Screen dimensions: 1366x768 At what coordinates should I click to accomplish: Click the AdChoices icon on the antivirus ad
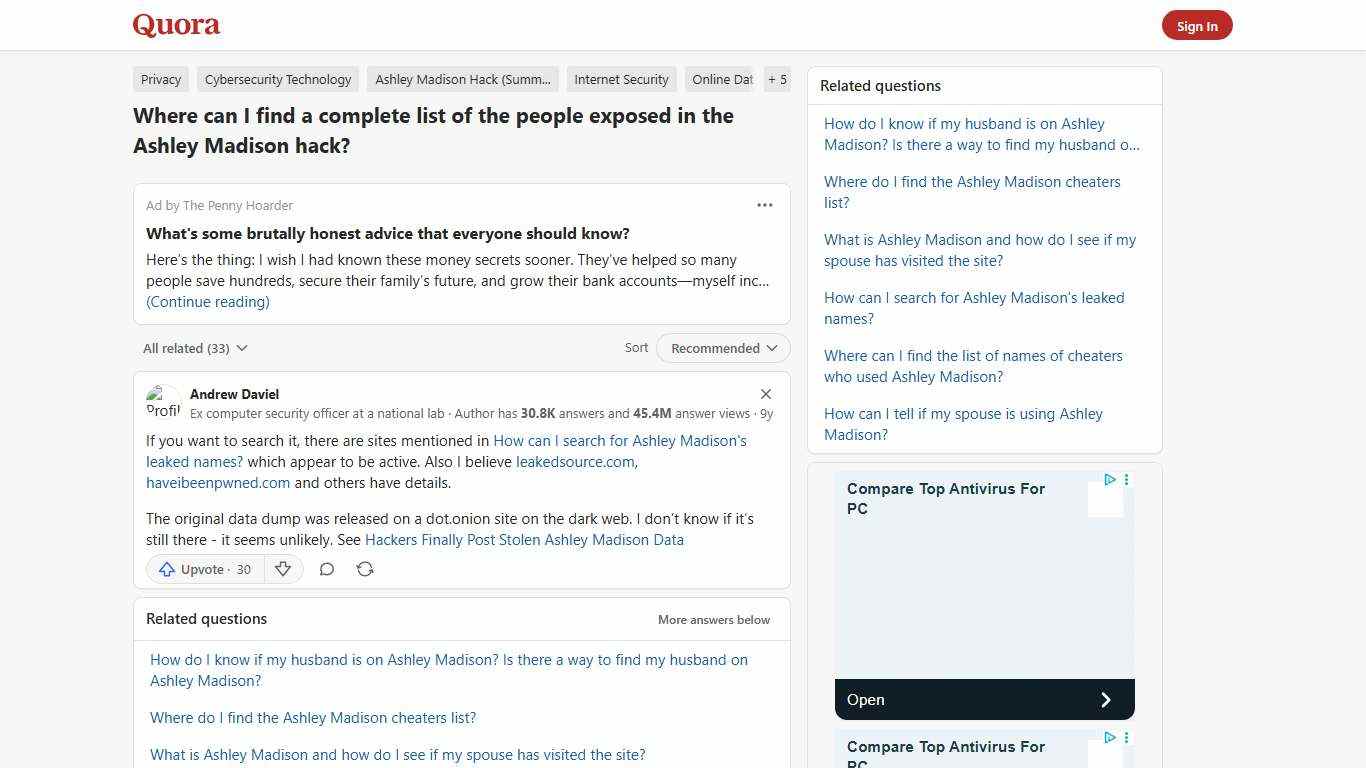point(1110,480)
